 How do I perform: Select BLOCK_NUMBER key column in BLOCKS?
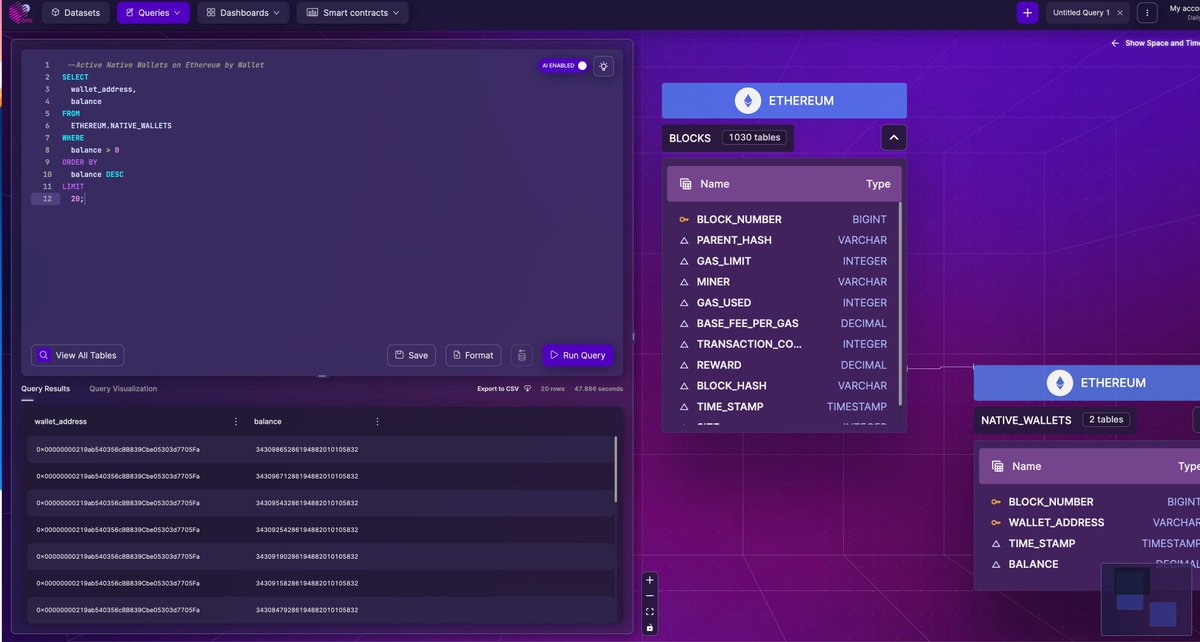(784, 219)
